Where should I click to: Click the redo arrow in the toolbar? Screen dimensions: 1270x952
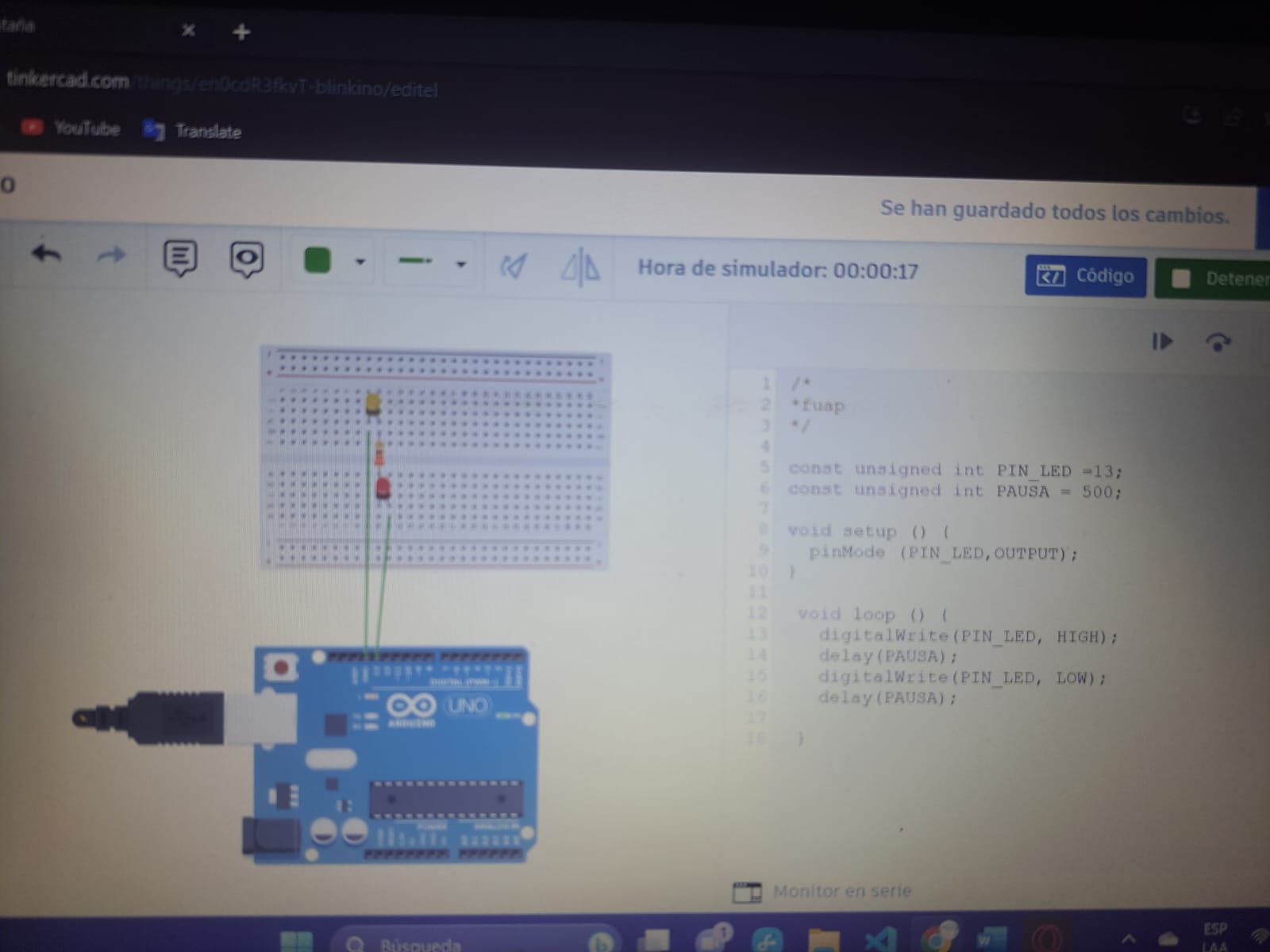pyautogui.click(x=111, y=255)
